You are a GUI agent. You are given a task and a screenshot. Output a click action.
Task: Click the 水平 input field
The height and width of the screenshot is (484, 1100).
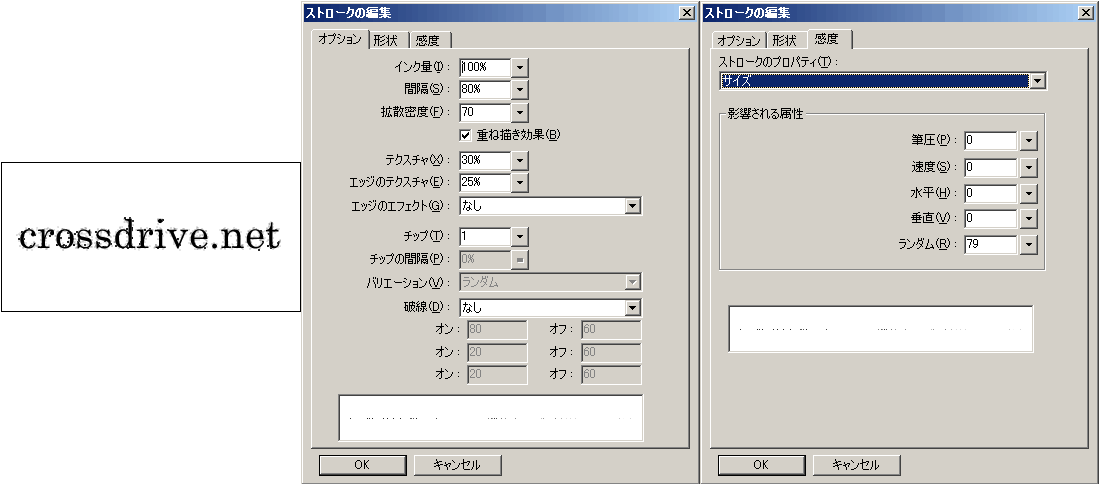991,193
